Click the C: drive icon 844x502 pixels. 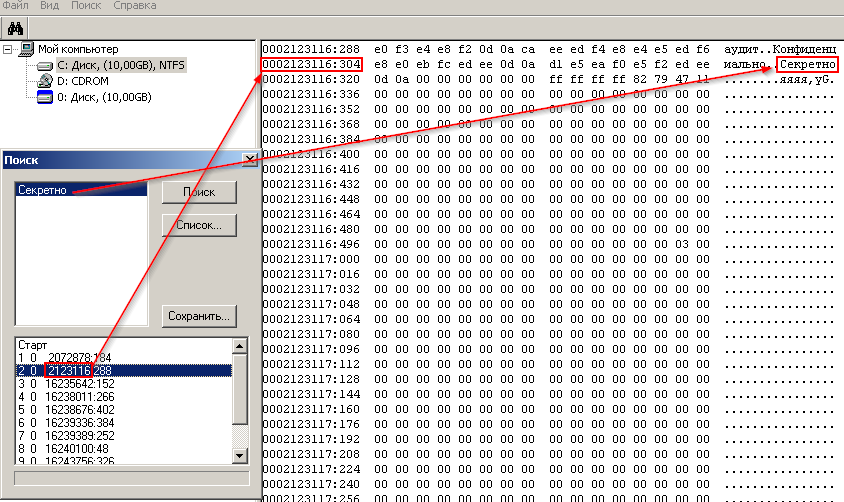(44, 66)
